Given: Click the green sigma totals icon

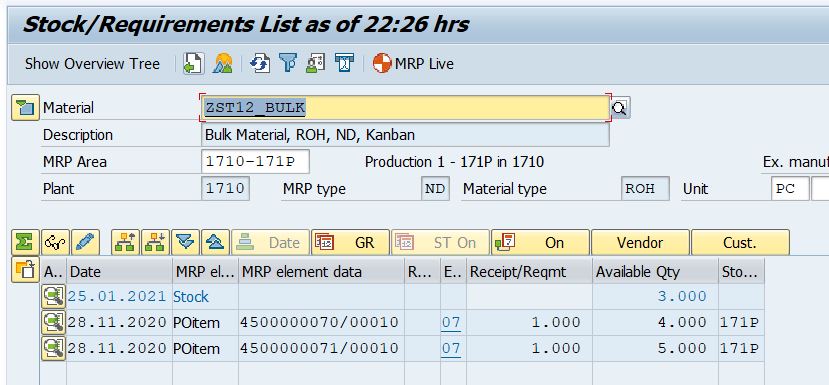Looking at the screenshot, I should (25, 242).
